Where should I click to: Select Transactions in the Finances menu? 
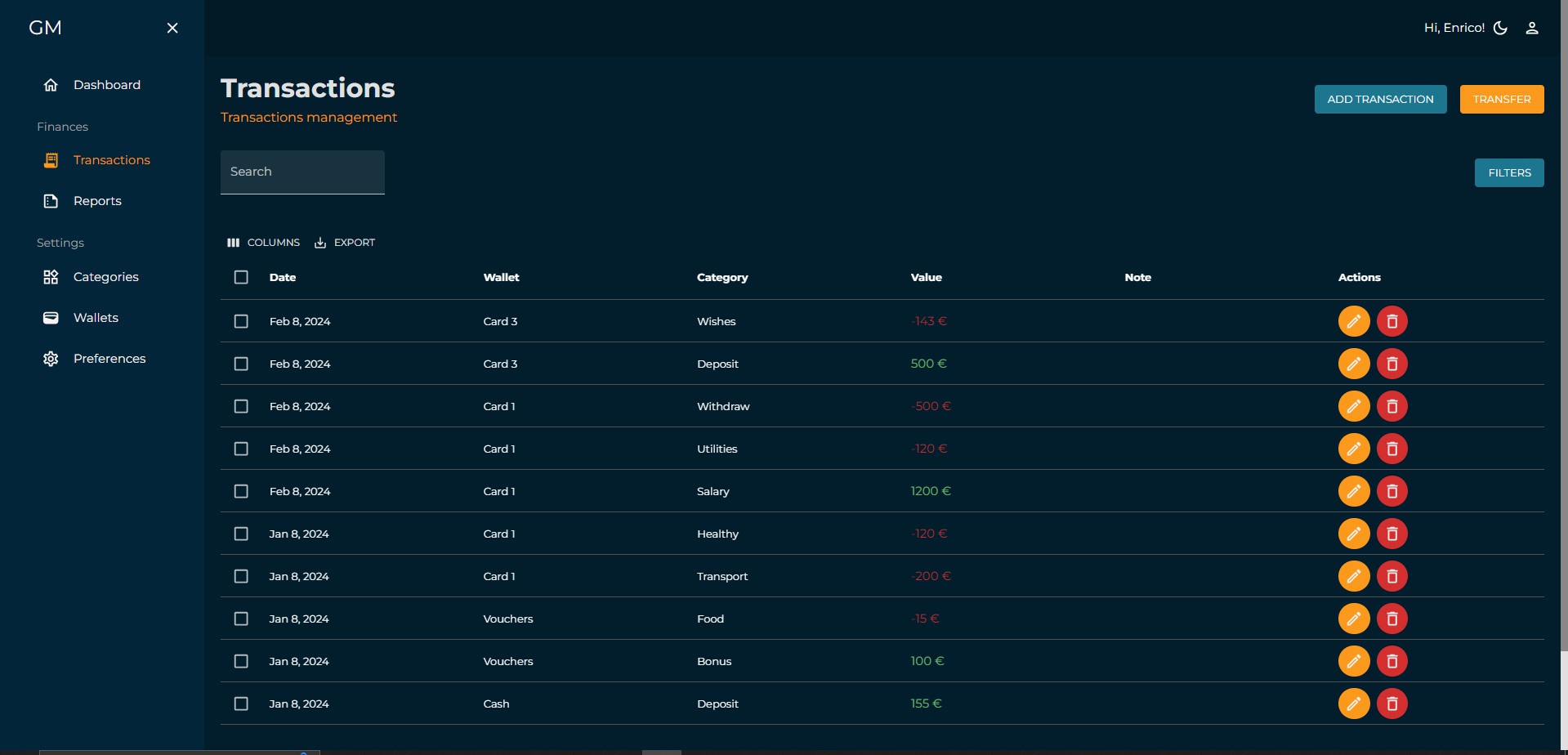[x=112, y=159]
